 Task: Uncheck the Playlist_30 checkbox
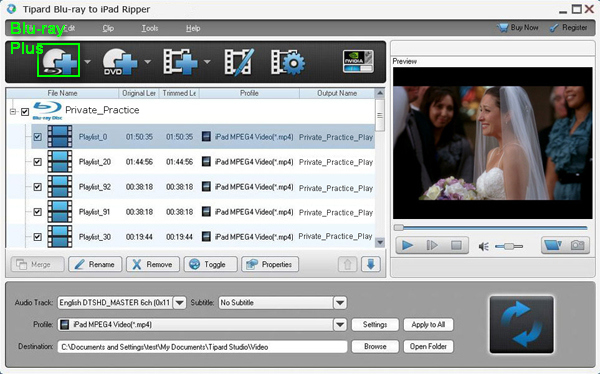coord(38,237)
